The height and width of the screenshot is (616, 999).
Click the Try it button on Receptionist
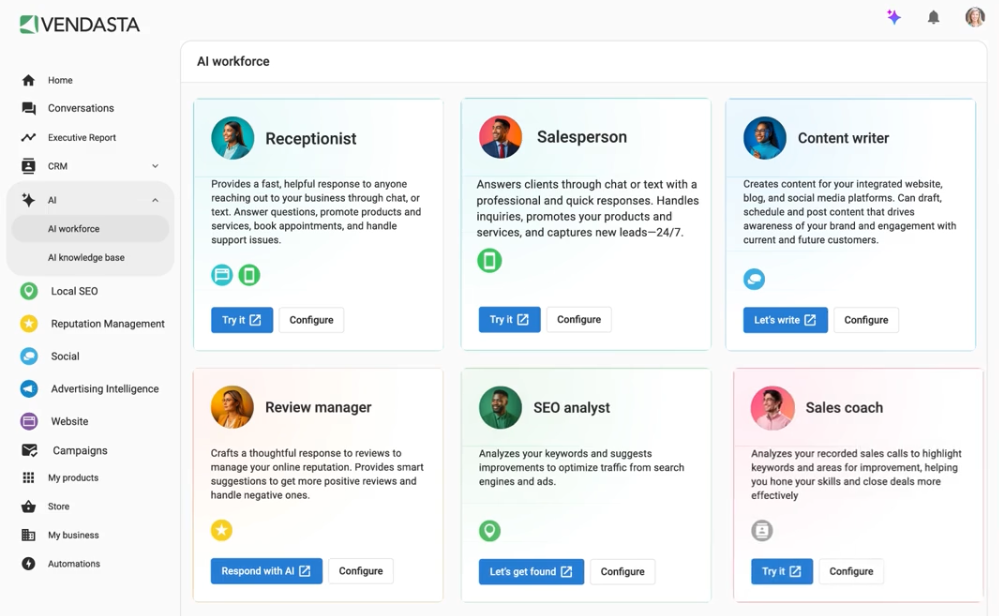(241, 319)
